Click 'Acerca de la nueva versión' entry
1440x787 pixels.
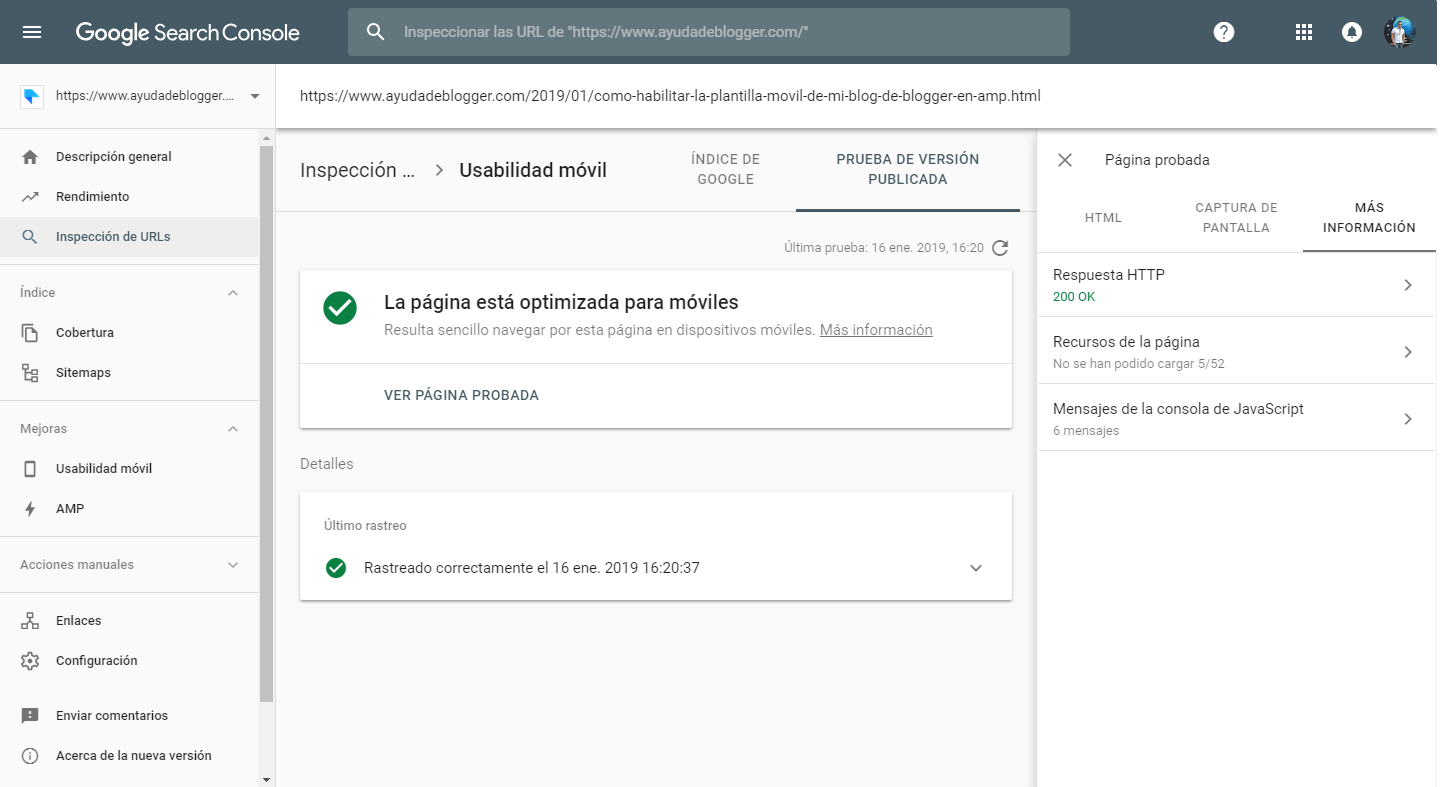tap(130, 756)
